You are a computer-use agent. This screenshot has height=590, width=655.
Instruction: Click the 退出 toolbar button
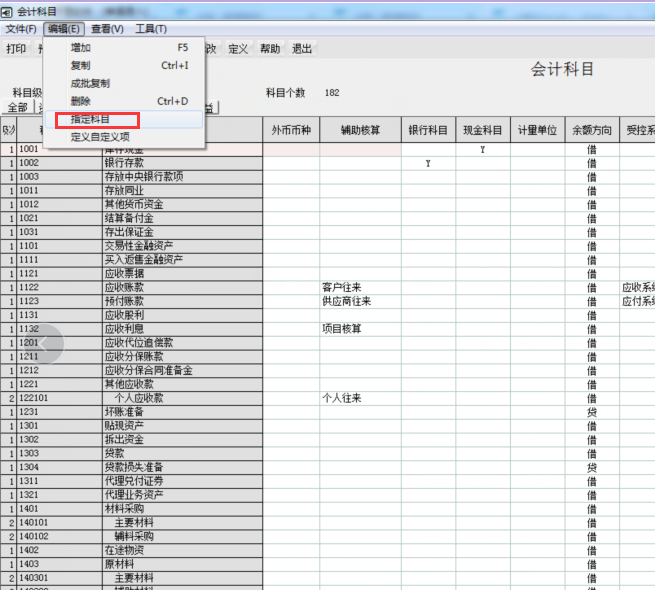pyautogui.click(x=302, y=49)
